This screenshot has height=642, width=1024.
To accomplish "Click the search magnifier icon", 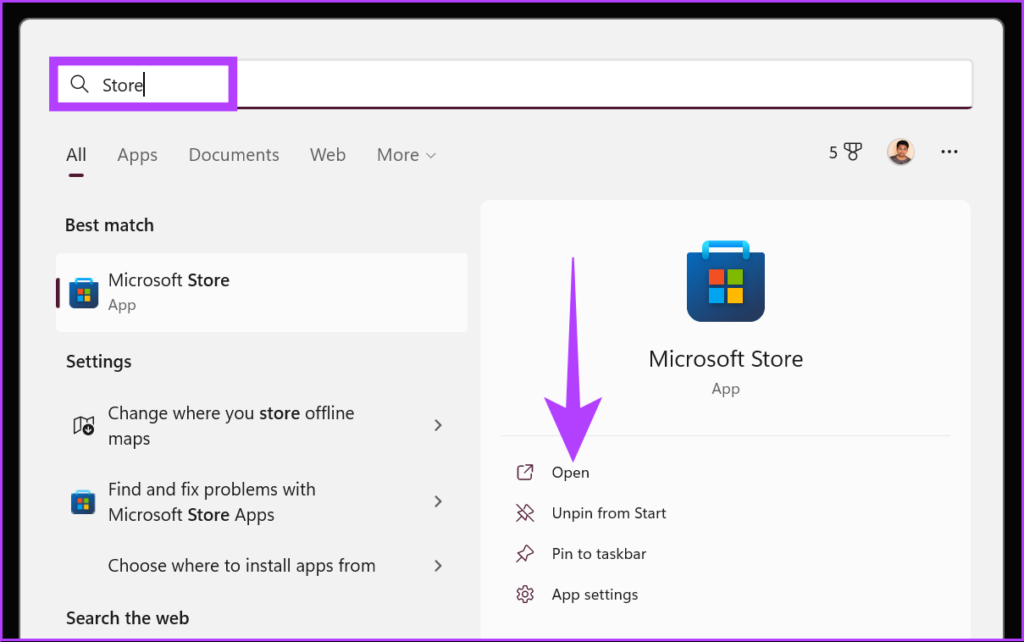I will (x=79, y=84).
